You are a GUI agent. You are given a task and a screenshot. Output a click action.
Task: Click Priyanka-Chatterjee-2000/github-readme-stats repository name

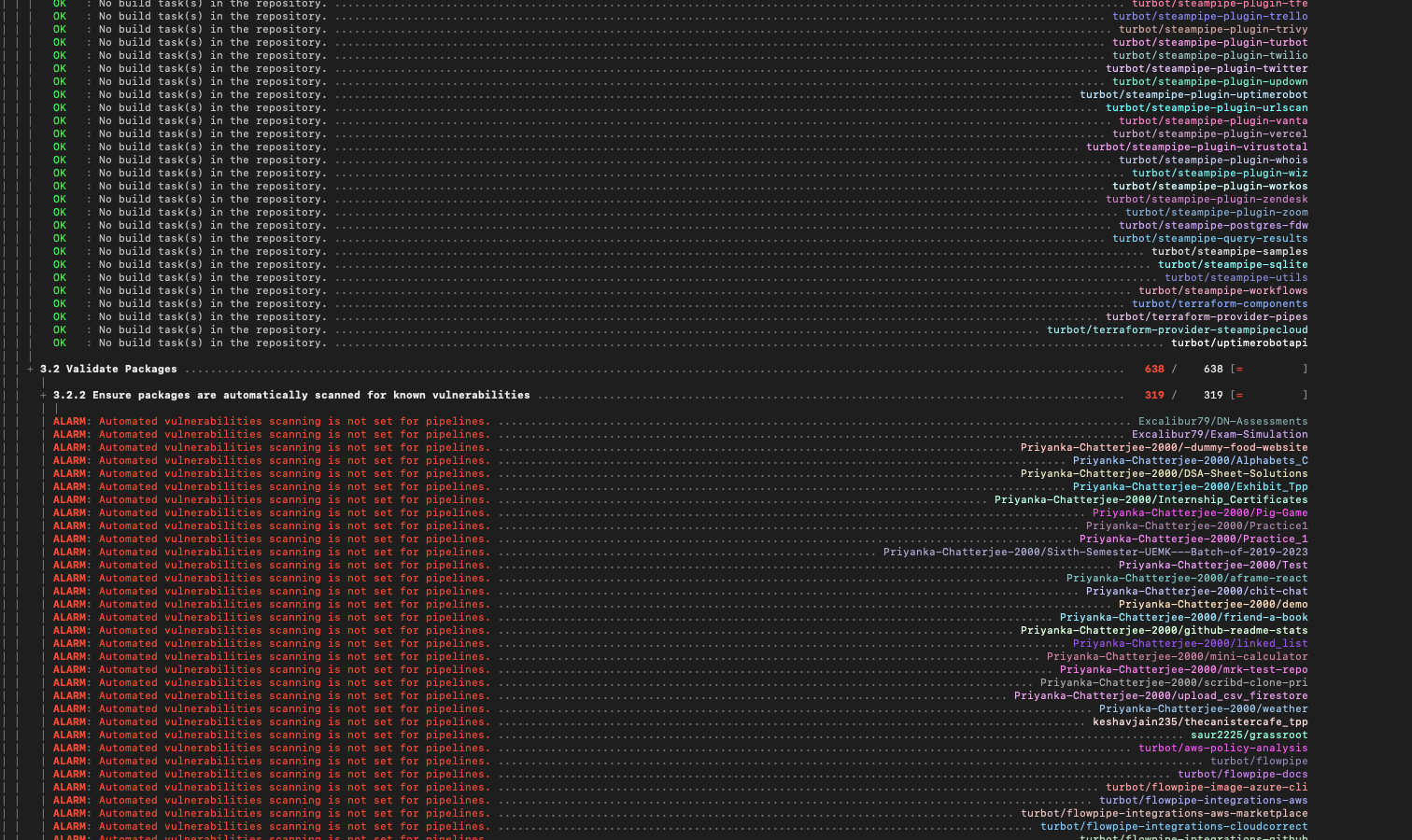[1165, 631]
